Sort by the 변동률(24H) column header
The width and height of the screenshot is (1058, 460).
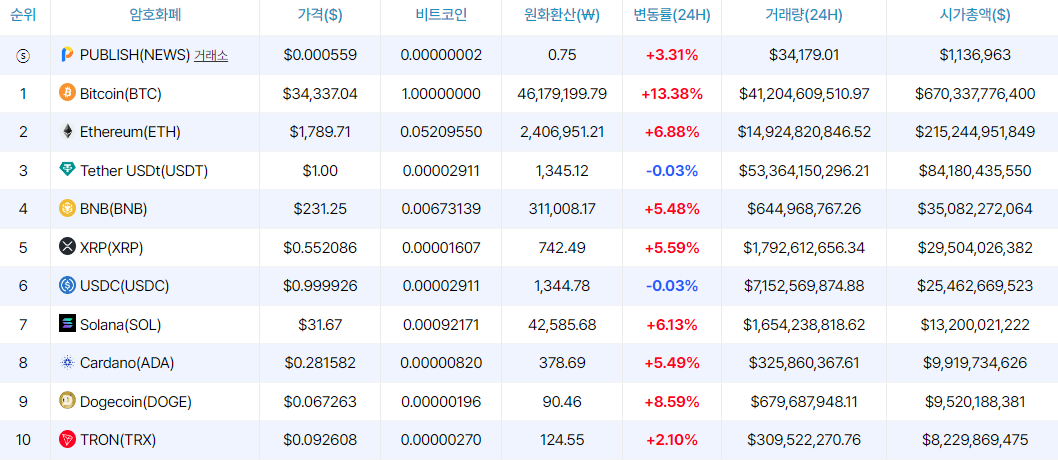672,15
